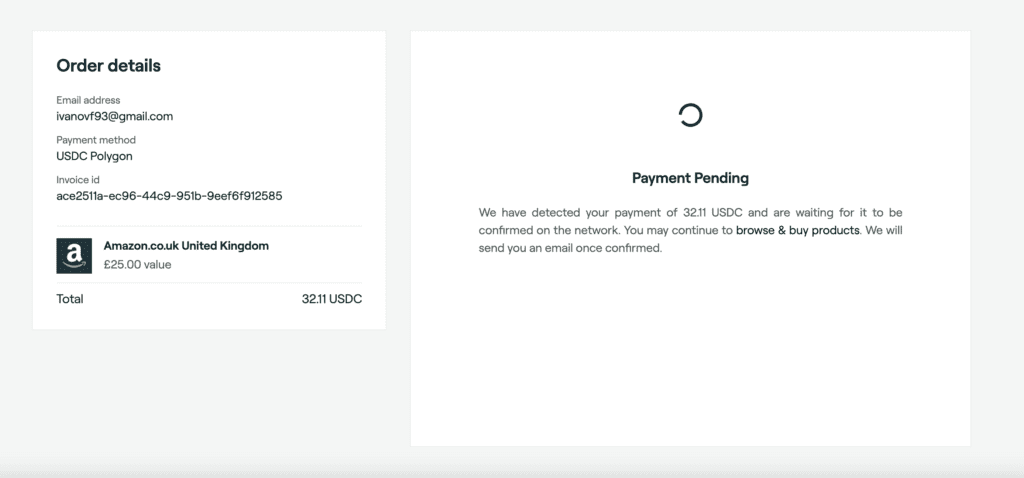Select the USDC Polygon payment method text
This screenshot has height=478, width=1024.
[94, 157]
